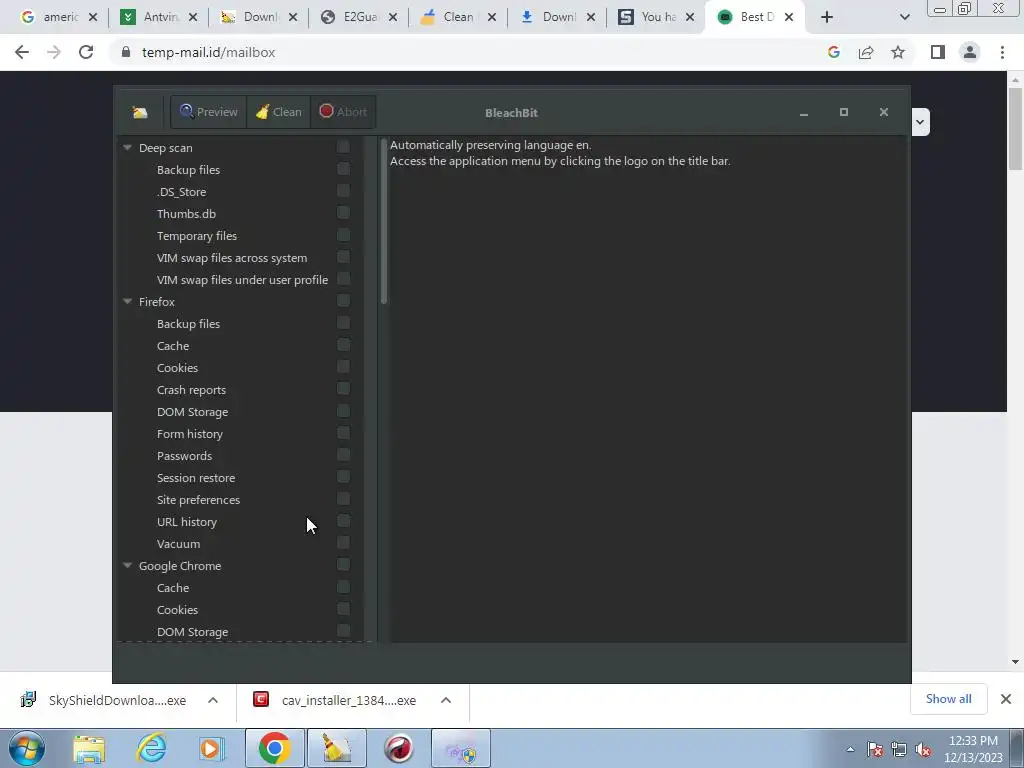
Task: Check the Thumbs.db checkbox
Action: coord(343,213)
